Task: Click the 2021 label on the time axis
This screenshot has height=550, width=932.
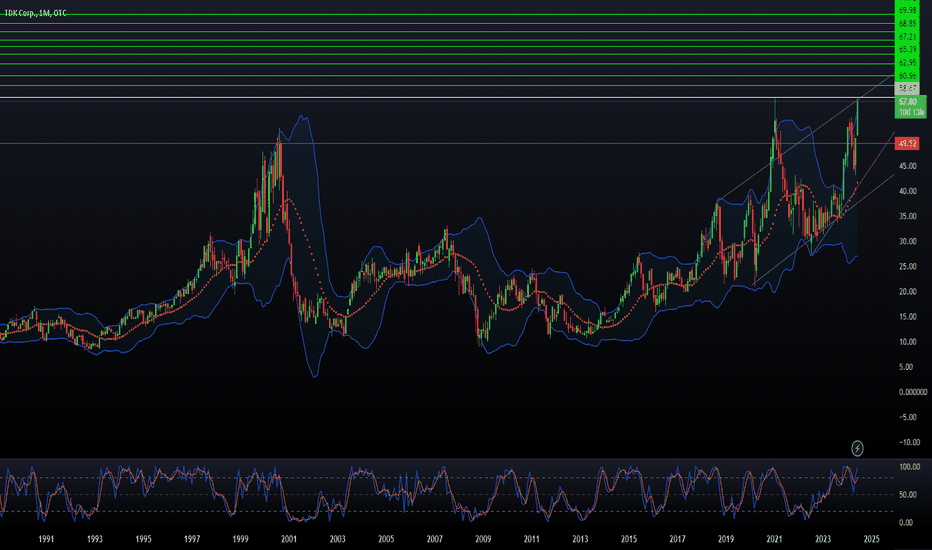Action: [774, 539]
